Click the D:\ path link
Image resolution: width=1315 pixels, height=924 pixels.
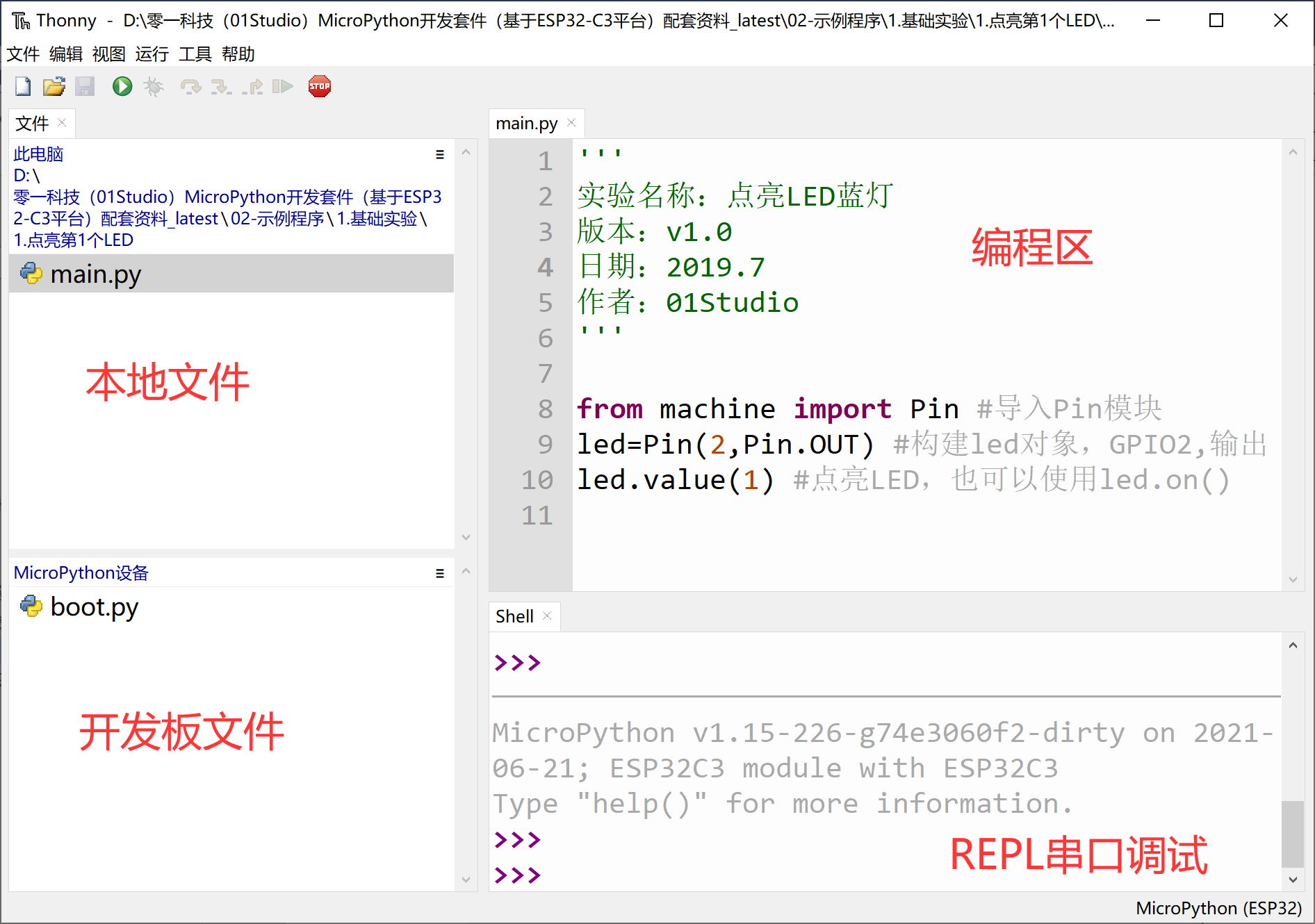(27, 176)
